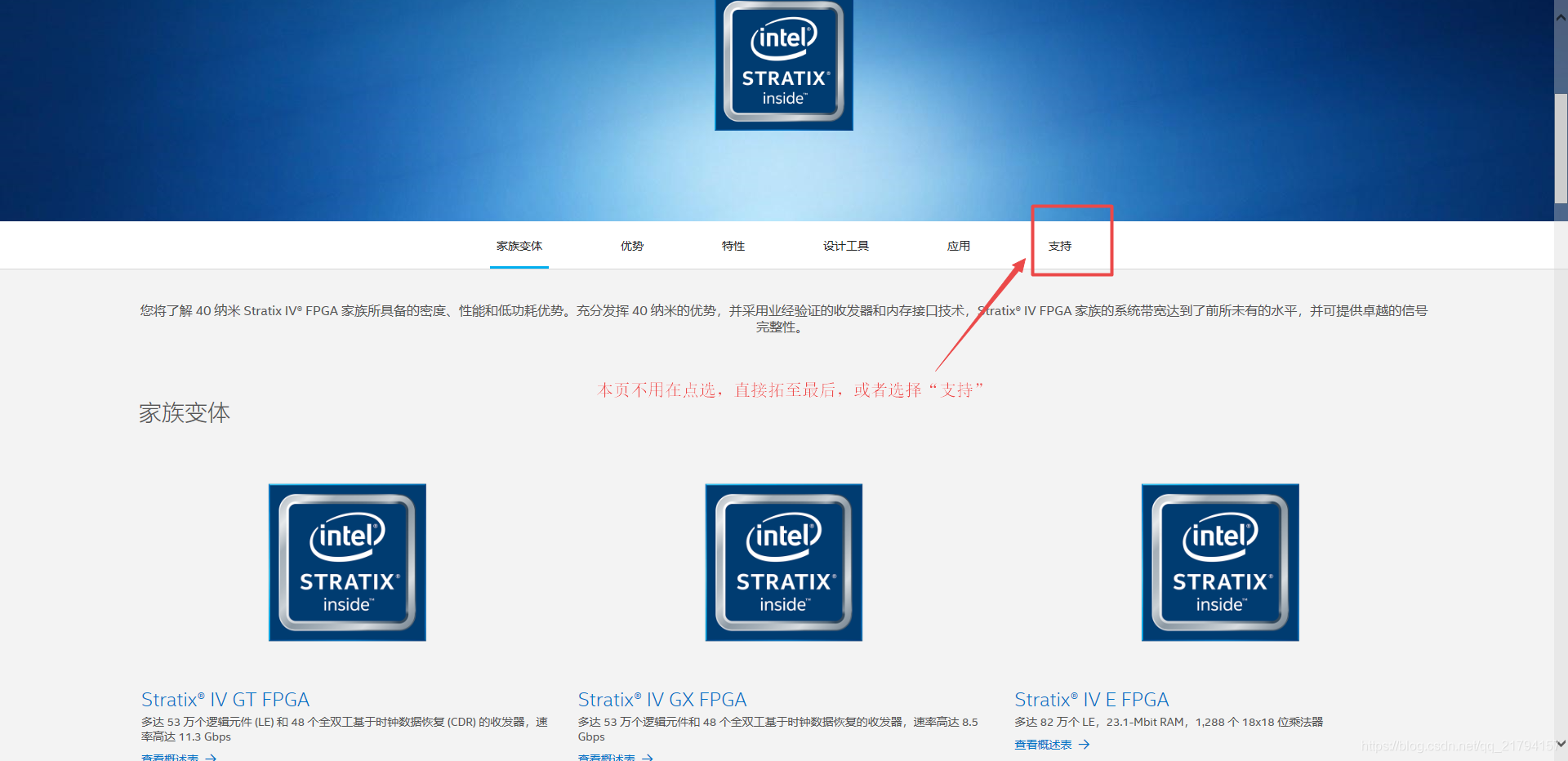Click the arrow icon after Stratix IV E 查看概述表

[x=1085, y=745]
